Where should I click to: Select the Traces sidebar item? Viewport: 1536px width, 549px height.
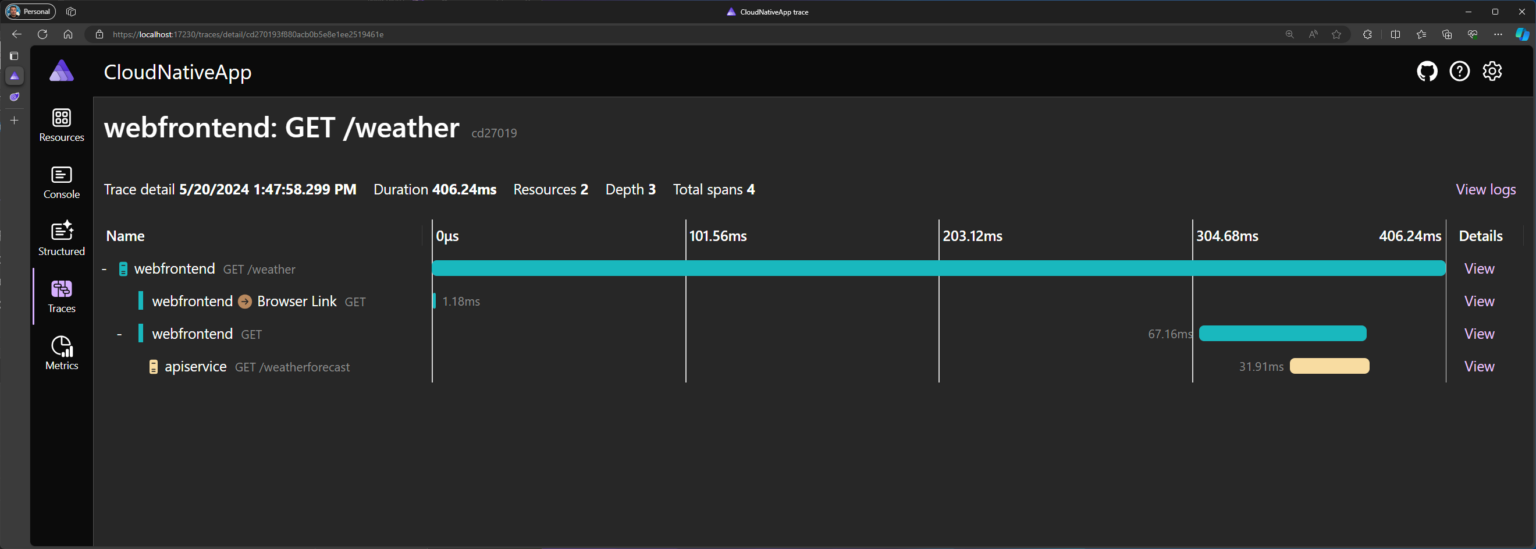tap(62, 296)
